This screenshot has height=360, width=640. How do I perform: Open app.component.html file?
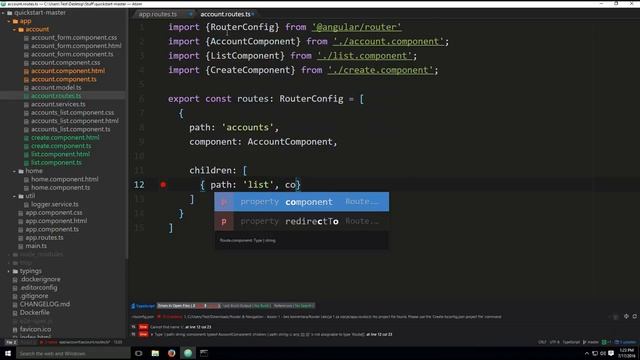(x=56, y=221)
